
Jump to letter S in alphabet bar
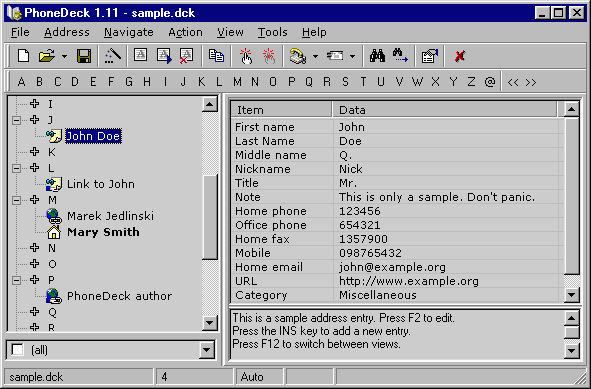[x=345, y=82]
